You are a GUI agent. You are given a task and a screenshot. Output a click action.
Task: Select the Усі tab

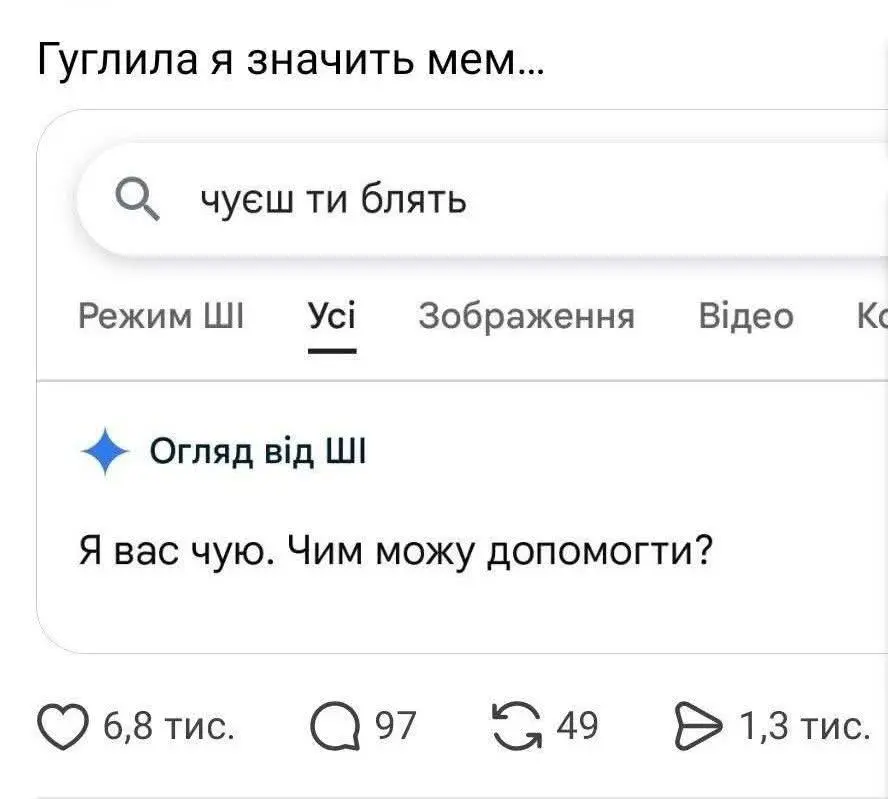point(331,316)
